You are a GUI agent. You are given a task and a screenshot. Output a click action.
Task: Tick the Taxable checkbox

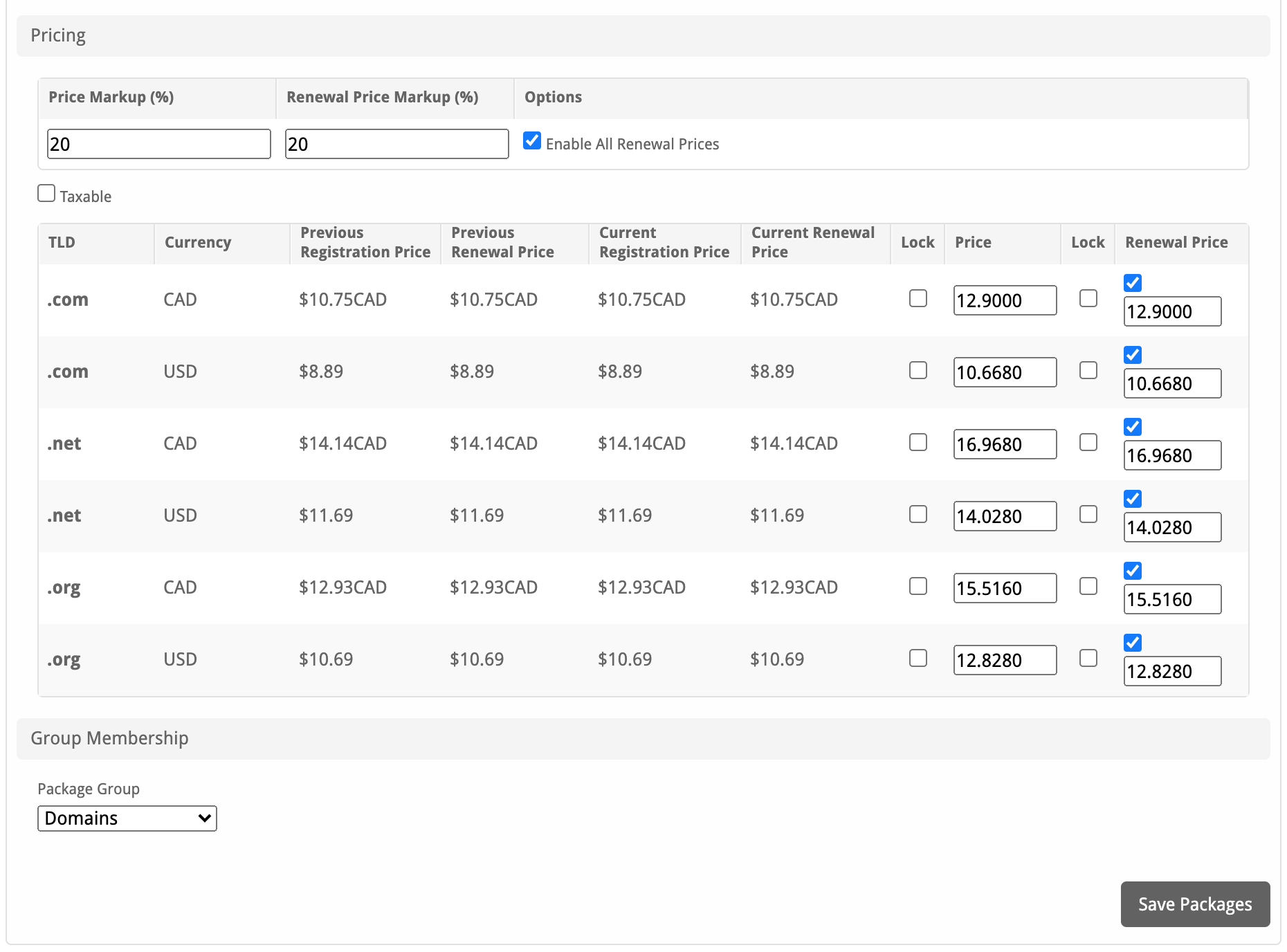click(x=46, y=194)
